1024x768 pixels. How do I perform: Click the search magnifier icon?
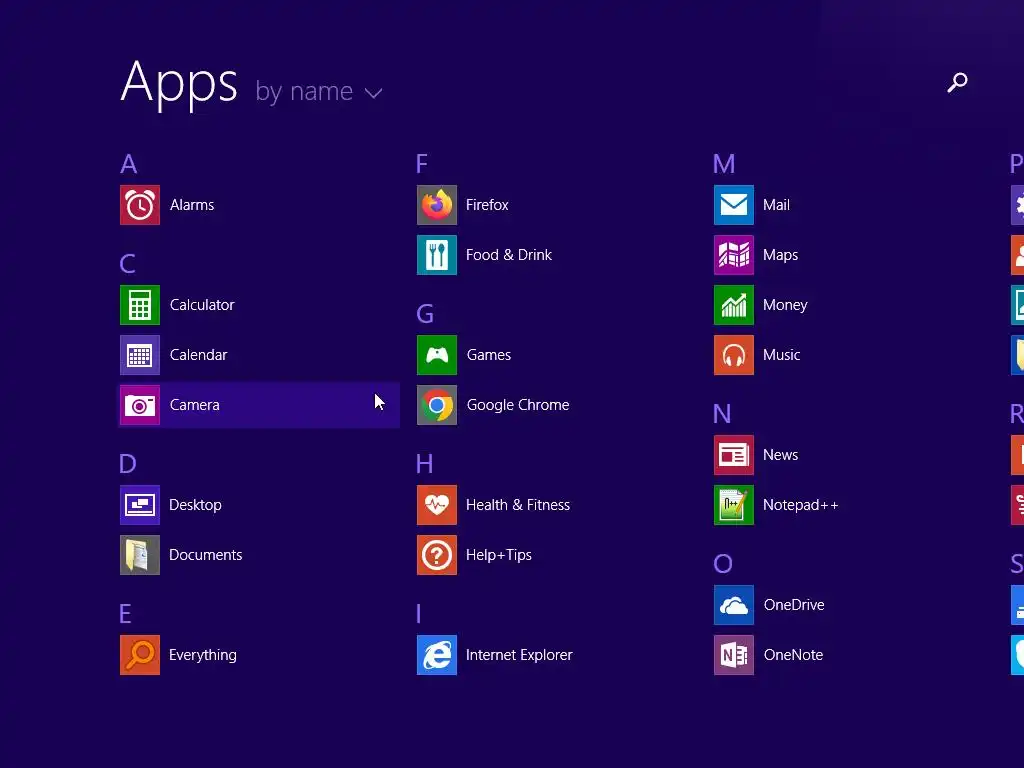pyautogui.click(x=957, y=82)
